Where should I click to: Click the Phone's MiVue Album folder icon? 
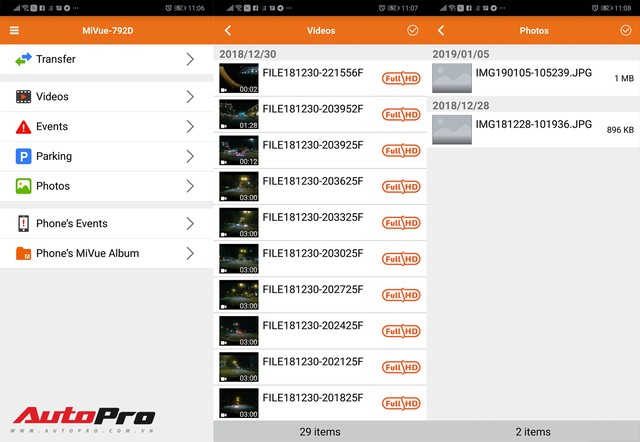point(23,254)
